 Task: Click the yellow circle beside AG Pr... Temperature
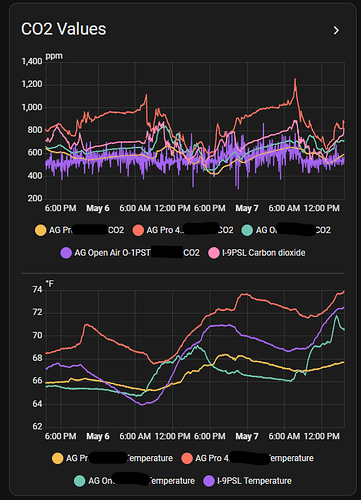[x=58, y=458]
